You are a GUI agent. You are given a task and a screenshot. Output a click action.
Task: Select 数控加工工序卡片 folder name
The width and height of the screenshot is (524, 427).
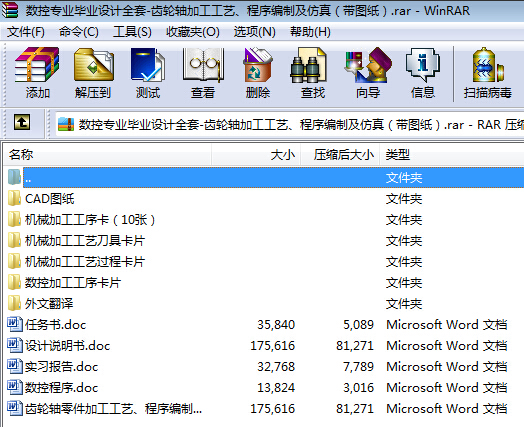click(x=73, y=283)
